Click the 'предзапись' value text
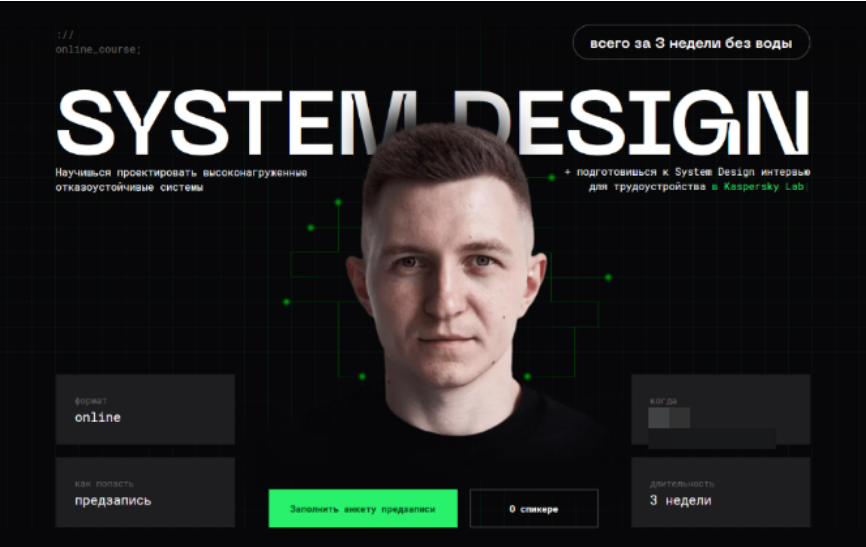 [x=113, y=500]
